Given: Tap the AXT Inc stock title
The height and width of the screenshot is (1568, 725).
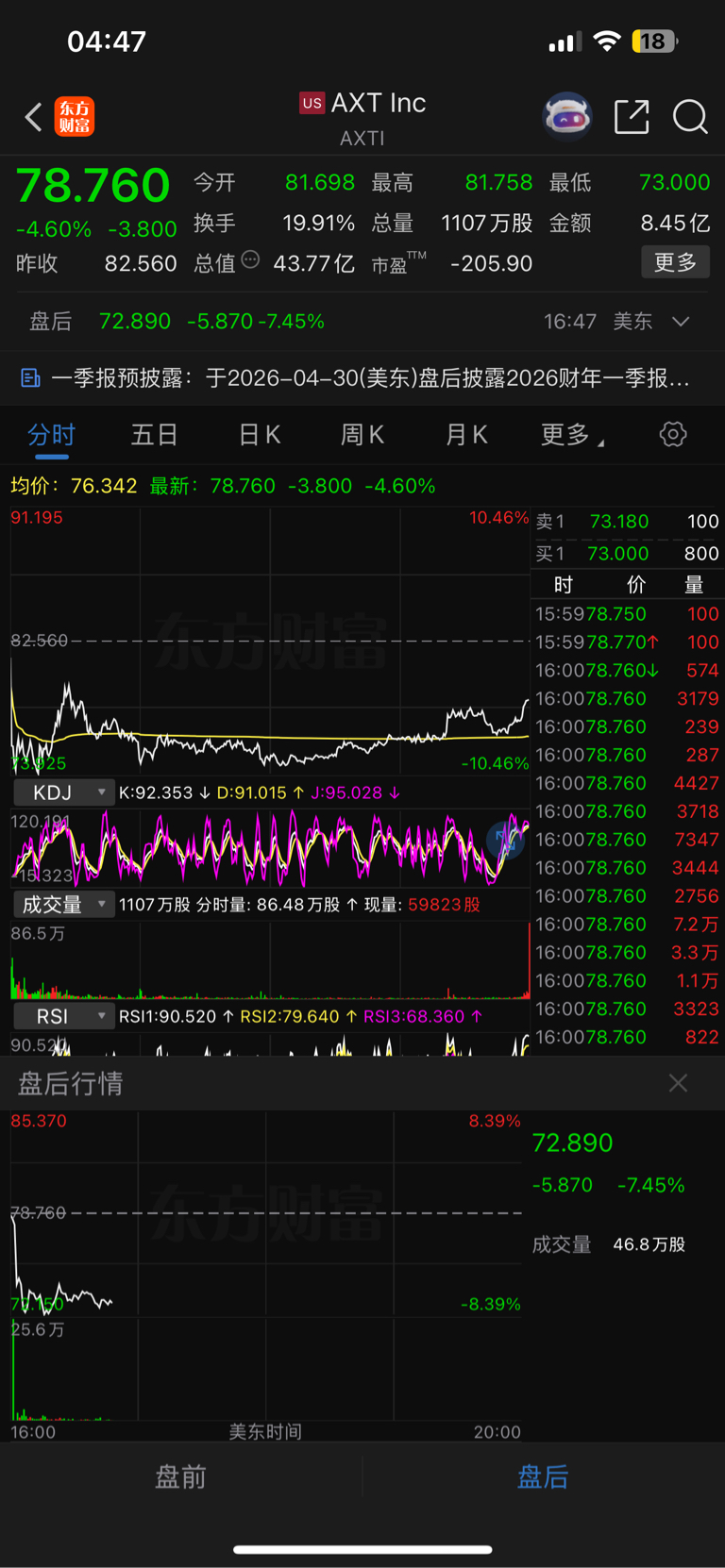Looking at the screenshot, I should [x=379, y=103].
